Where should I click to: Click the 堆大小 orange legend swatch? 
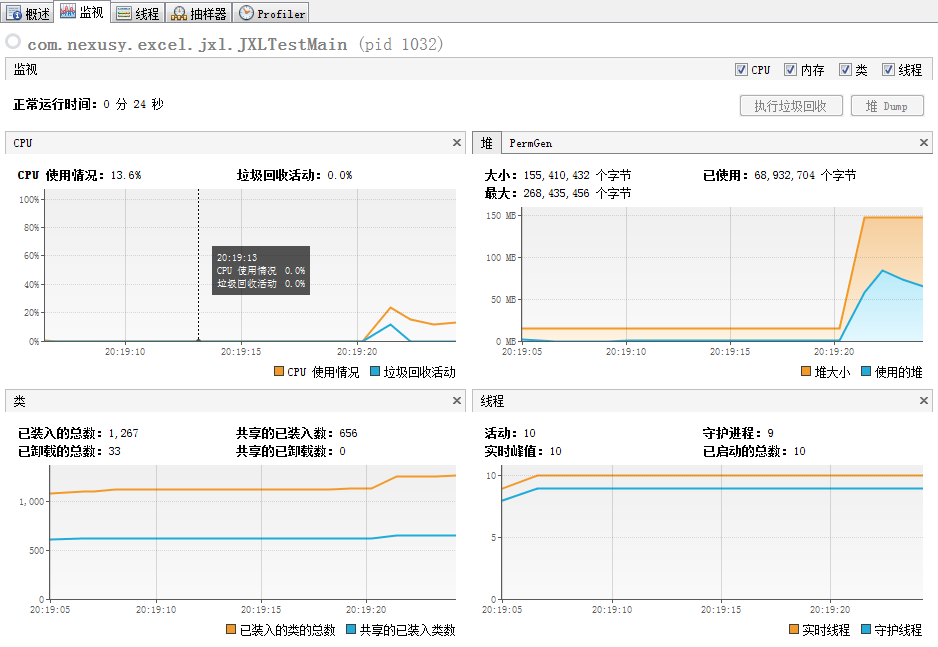[x=806, y=371]
